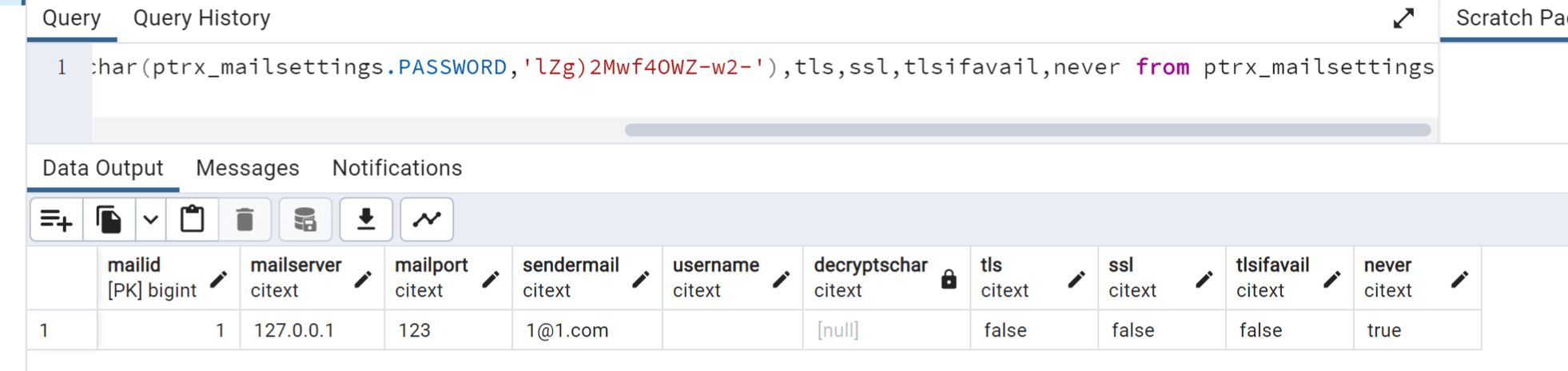Click the Delete row trash icon
Screen dimensions: 1568x371
coord(245,220)
